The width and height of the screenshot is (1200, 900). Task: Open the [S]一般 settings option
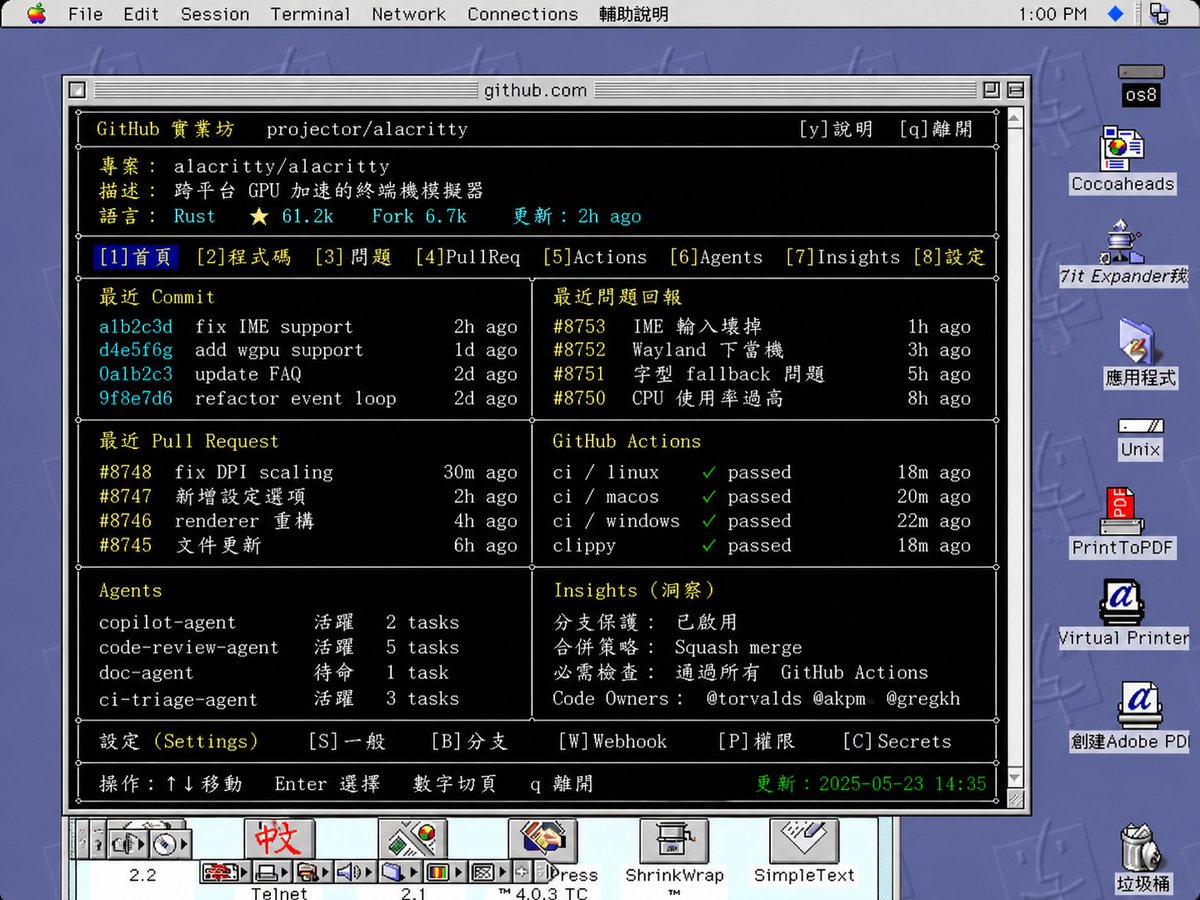[x=346, y=741]
